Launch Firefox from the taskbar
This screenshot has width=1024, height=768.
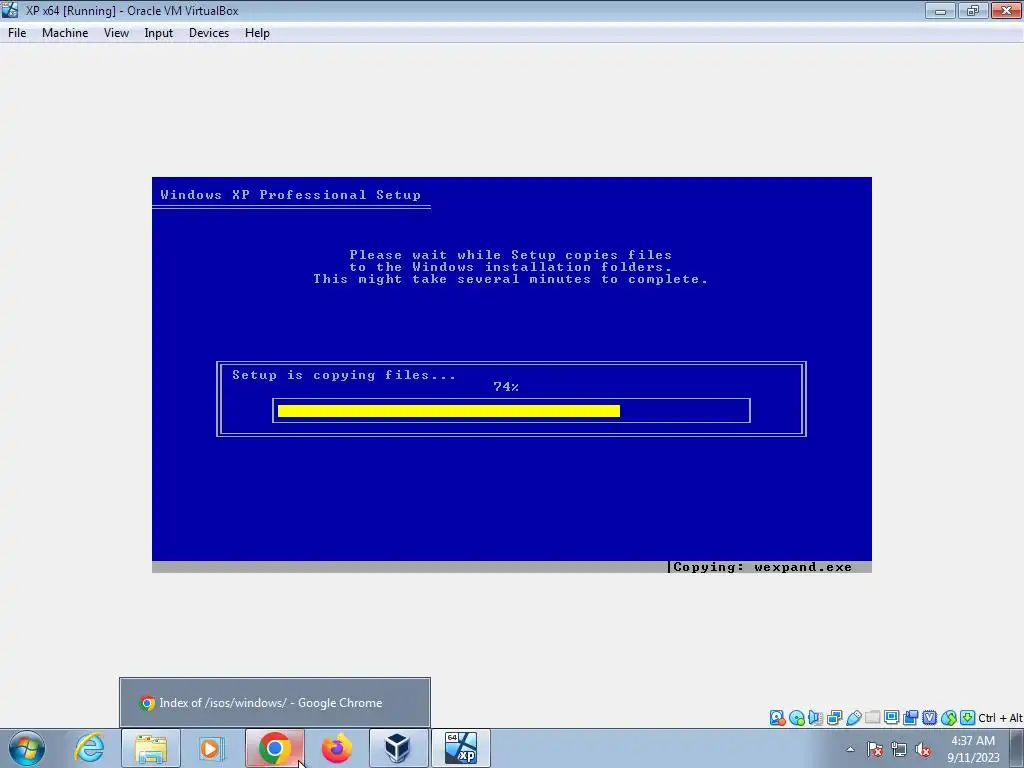point(337,748)
